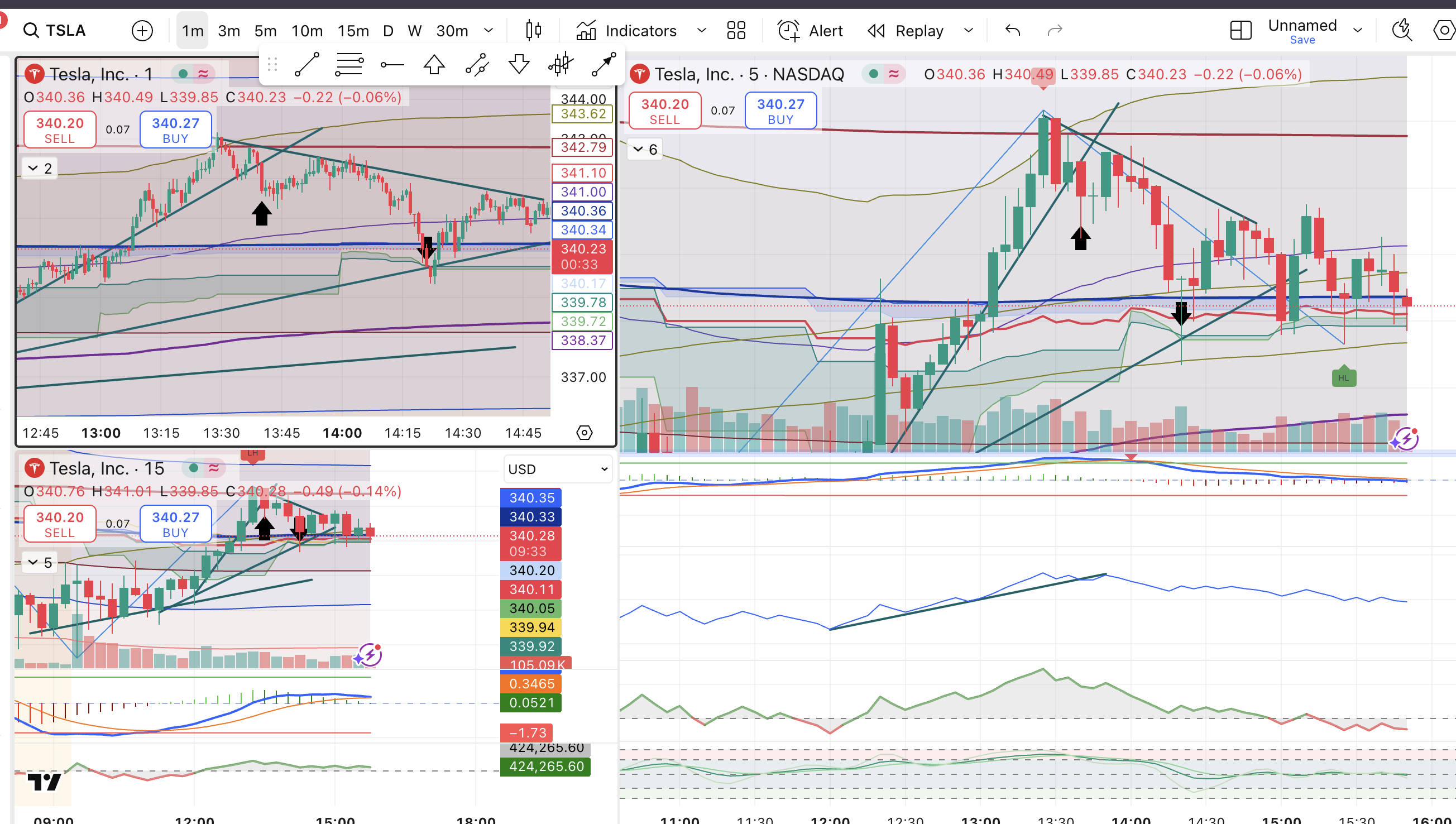
Task: Toggle the data mode icon on 15m chart
Action: [x=214, y=468]
